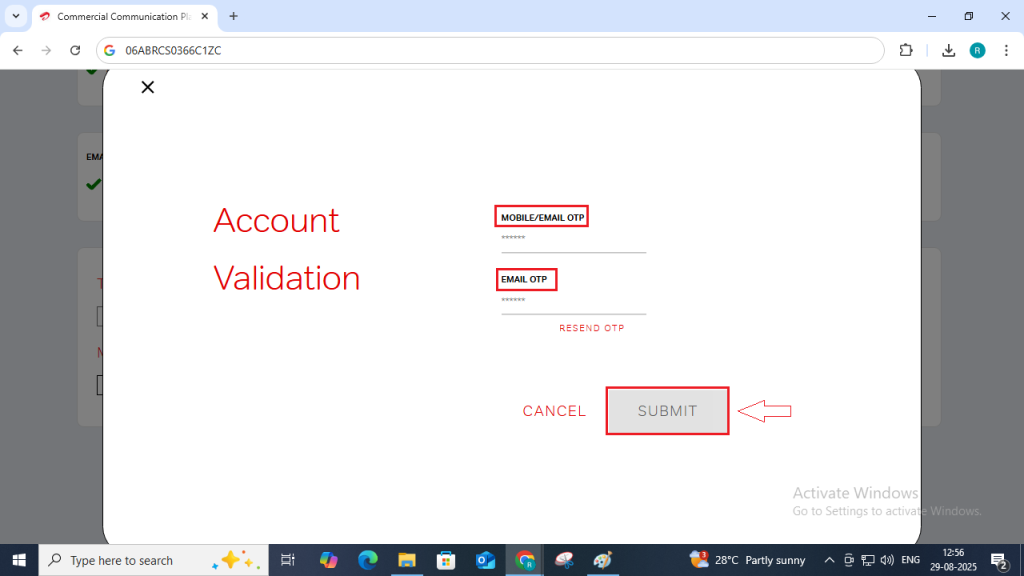The width and height of the screenshot is (1024, 576).
Task: Click the browser forward arrow
Action: (x=46, y=50)
